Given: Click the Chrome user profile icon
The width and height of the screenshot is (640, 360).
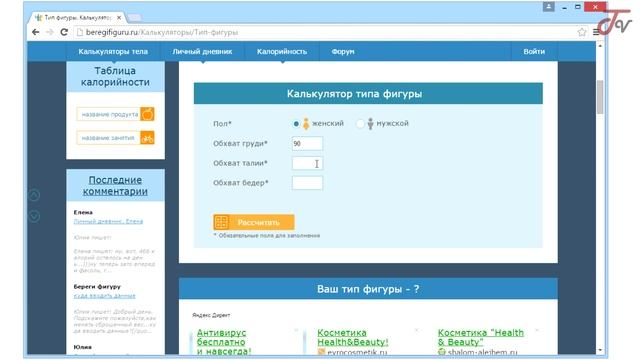Looking at the screenshot, I should pos(548,7).
